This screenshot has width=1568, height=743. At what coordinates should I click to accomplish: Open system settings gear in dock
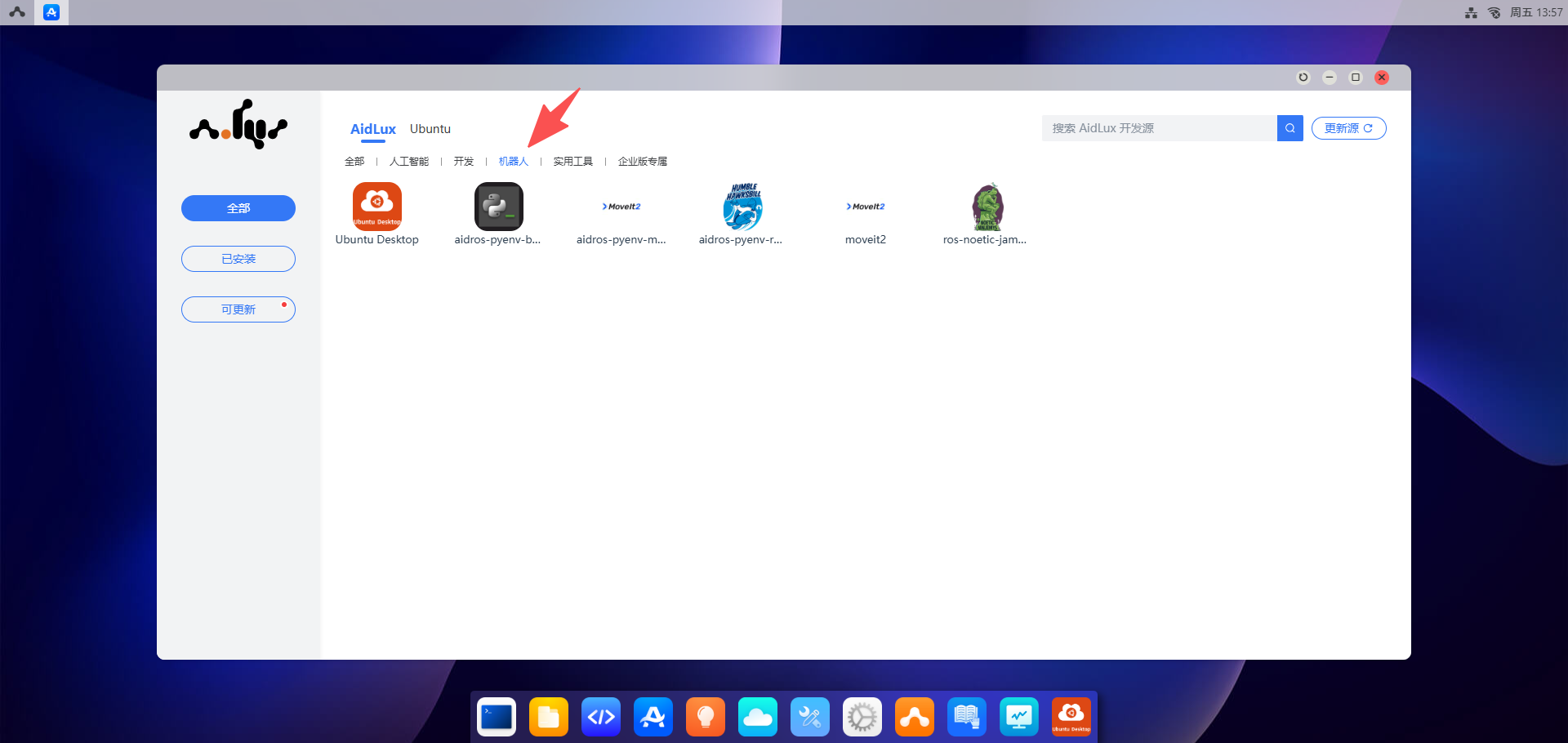point(862,717)
